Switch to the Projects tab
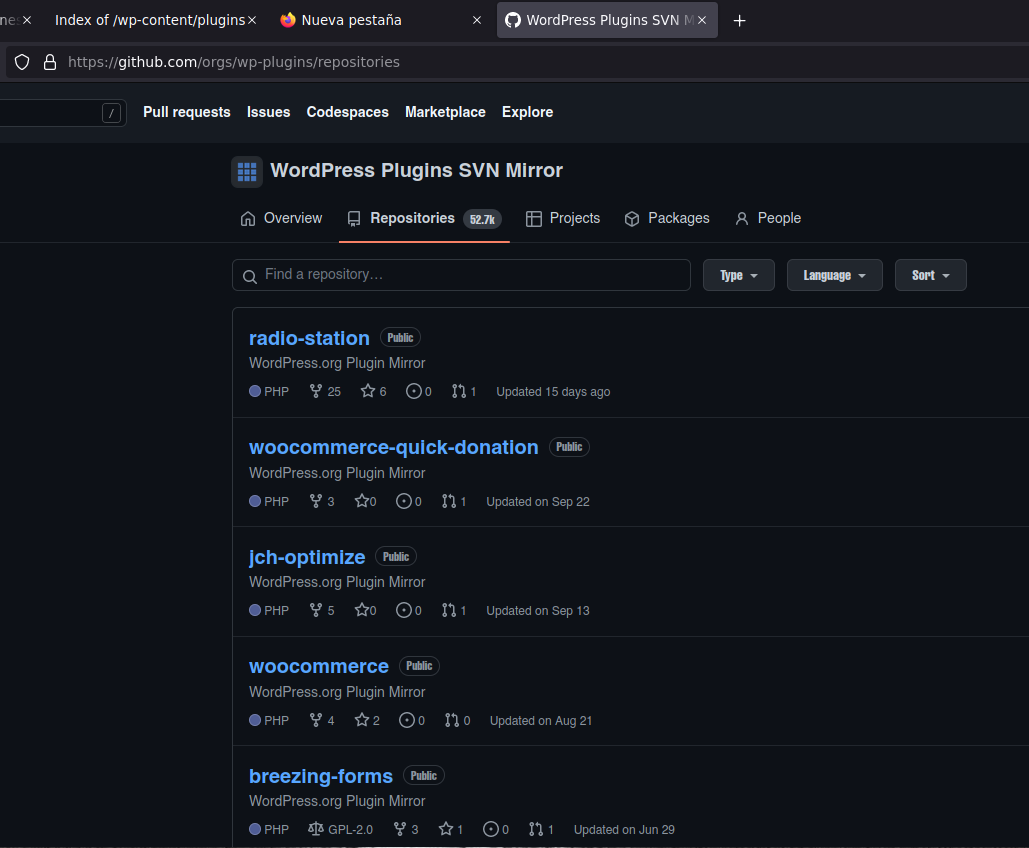The height and width of the screenshot is (848, 1029). 563,218
